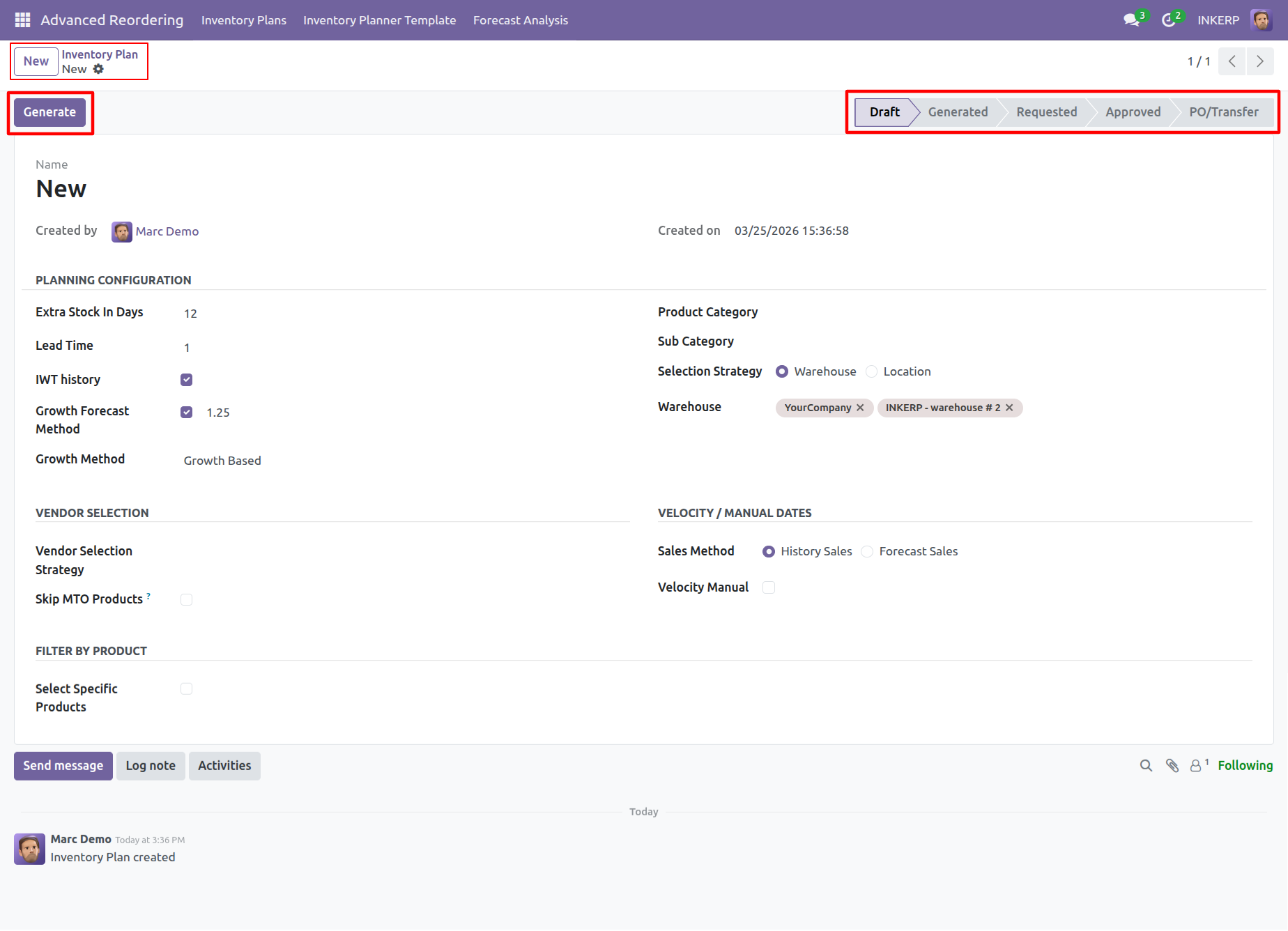This screenshot has height=931, width=1288.
Task: Open the gear actions menu next to New
Action: point(98,69)
